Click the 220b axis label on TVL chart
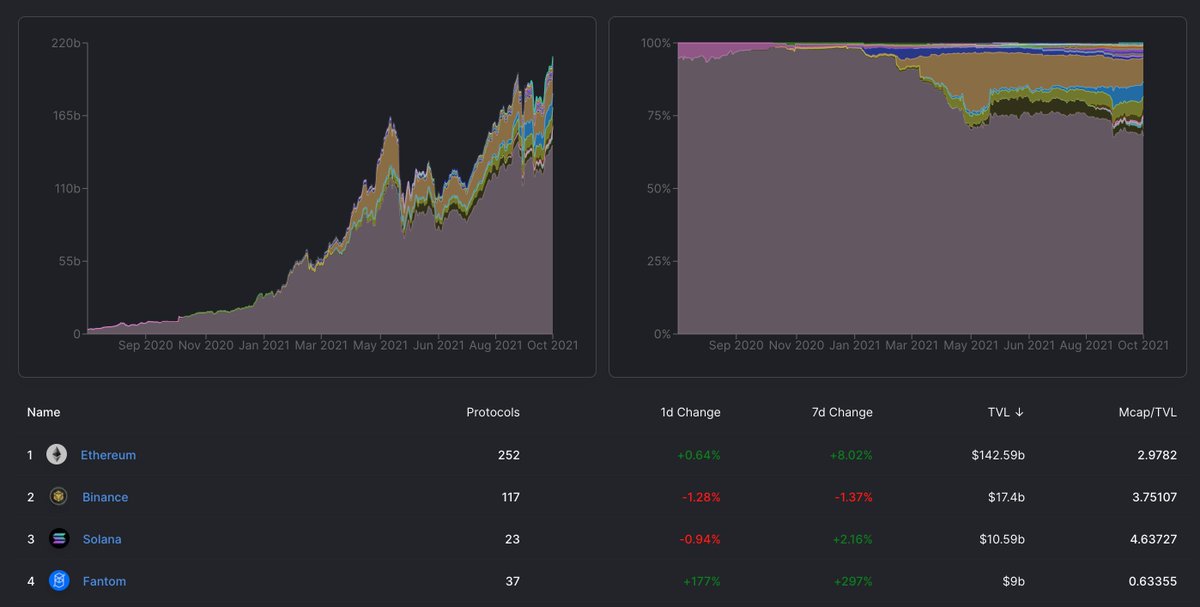1200x607 pixels. [x=66, y=43]
